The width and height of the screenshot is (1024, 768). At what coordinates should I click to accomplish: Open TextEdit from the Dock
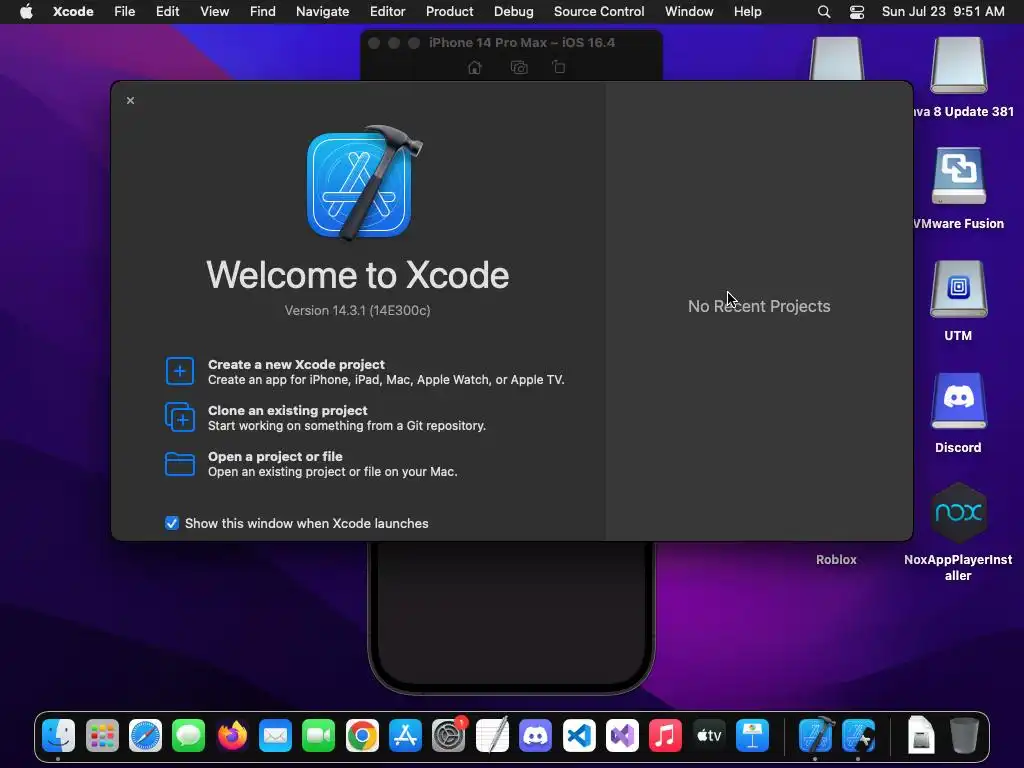tap(492, 736)
